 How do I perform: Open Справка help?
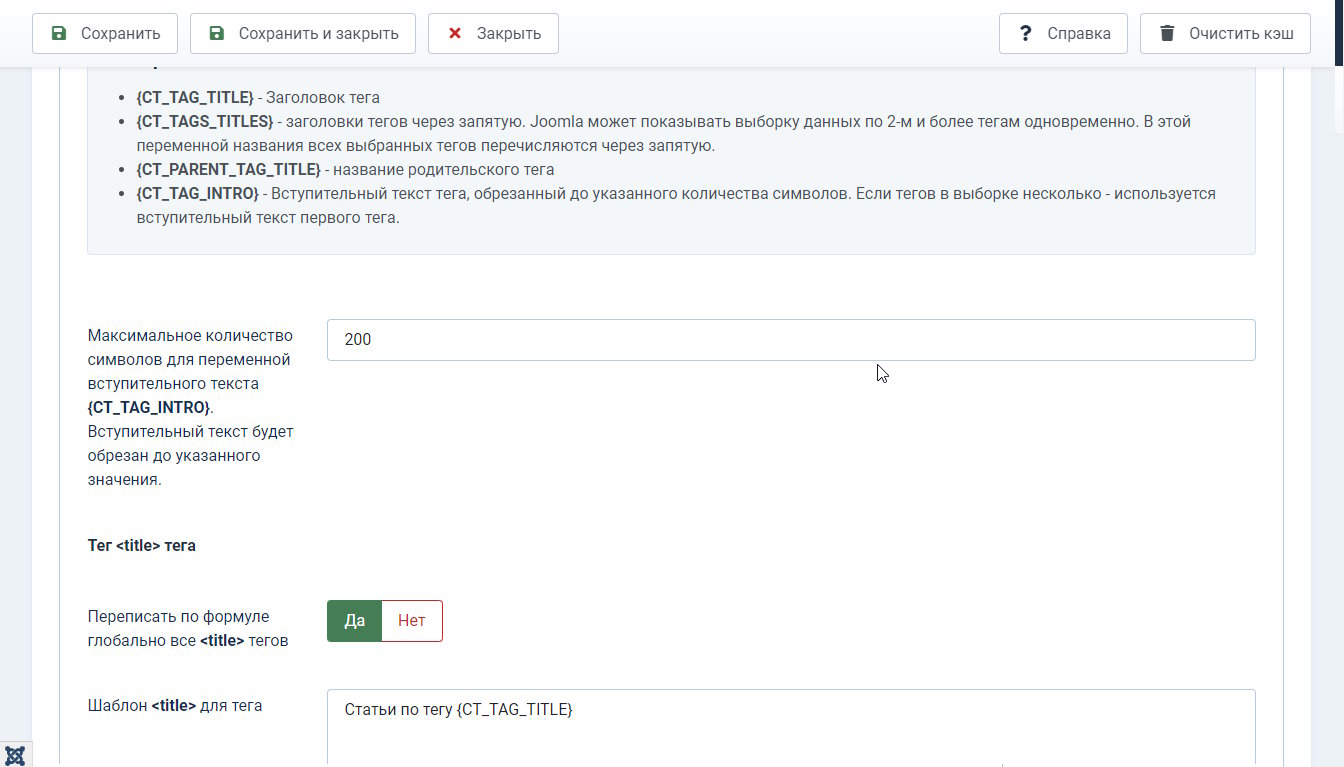point(1063,33)
